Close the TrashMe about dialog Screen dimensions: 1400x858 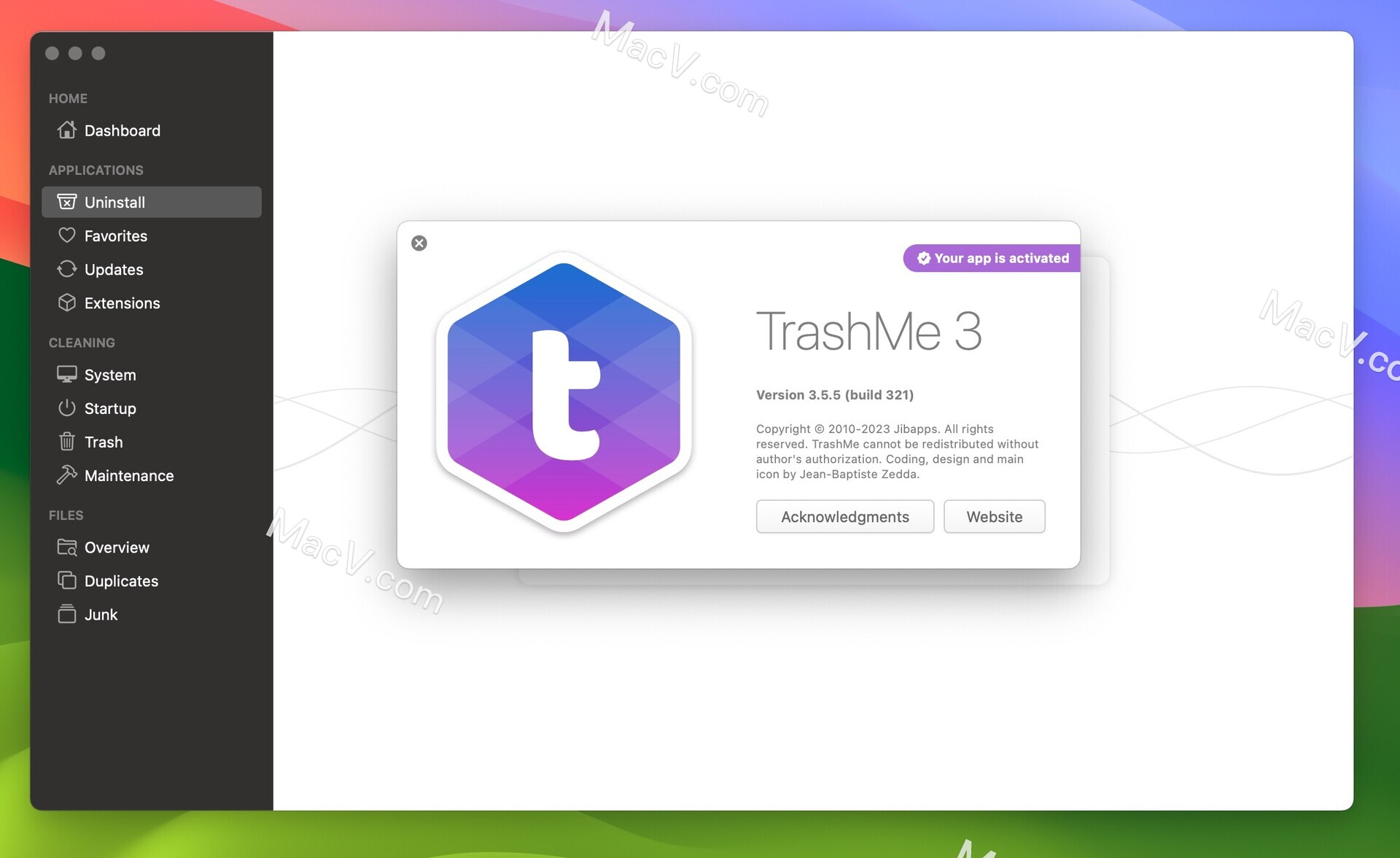click(x=418, y=243)
